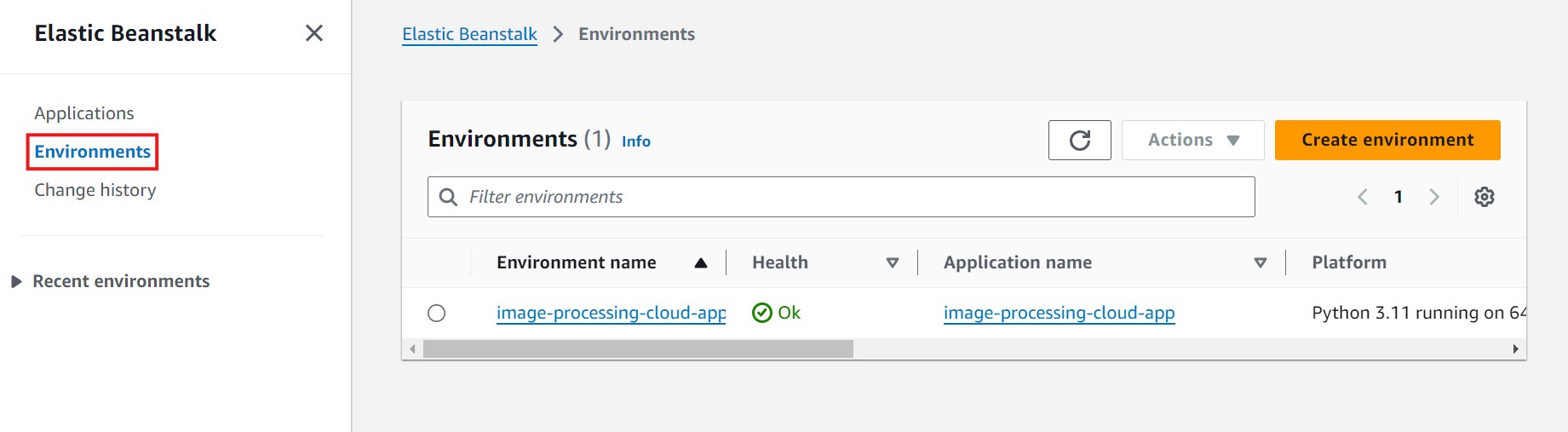Viewport: 1568px width, 432px height.
Task: Go to previous page arrow
Action: (1363, 197)
